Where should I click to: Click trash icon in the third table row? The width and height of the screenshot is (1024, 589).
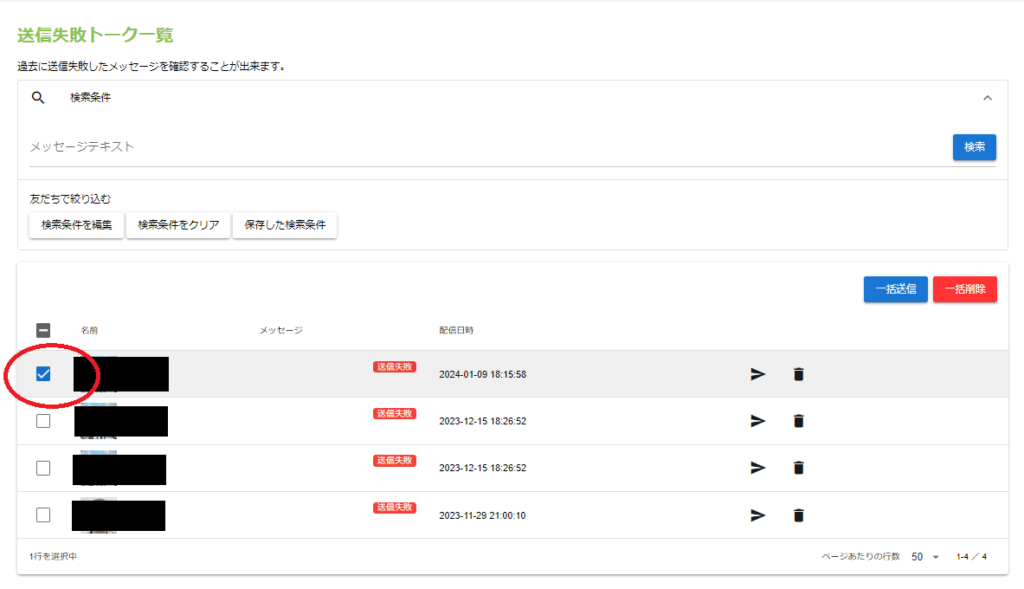[798, 468]
